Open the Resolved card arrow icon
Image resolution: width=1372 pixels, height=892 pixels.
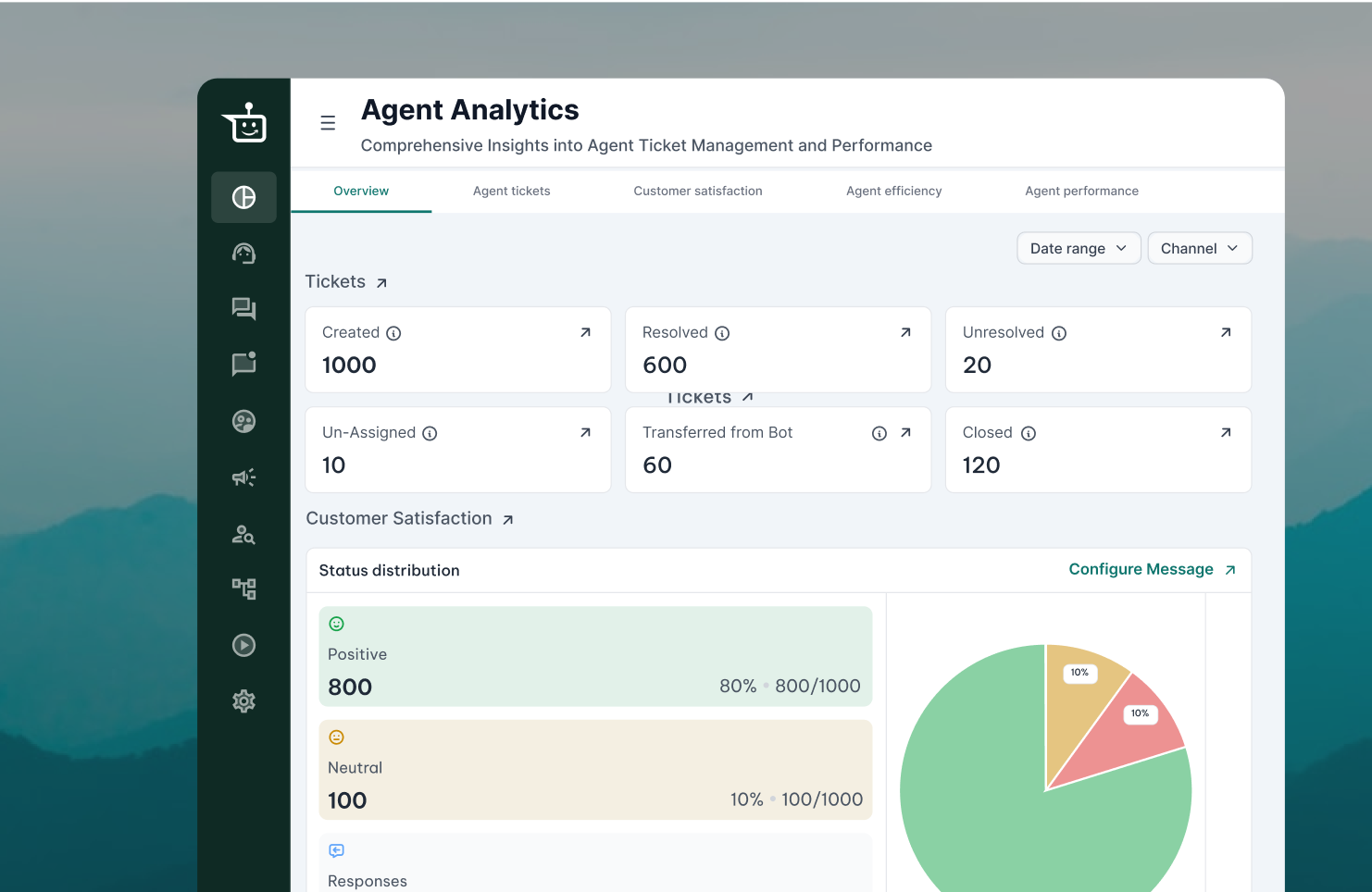[905, 332]
